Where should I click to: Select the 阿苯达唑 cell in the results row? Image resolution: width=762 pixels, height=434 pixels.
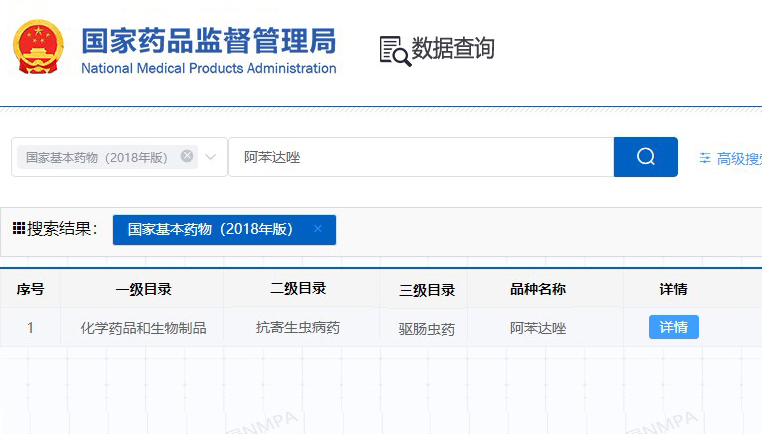538,328
